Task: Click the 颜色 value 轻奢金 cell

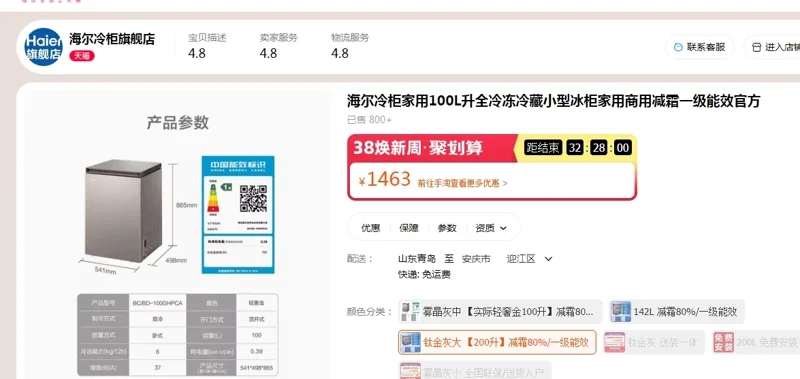Action: [x=257, y=302]
